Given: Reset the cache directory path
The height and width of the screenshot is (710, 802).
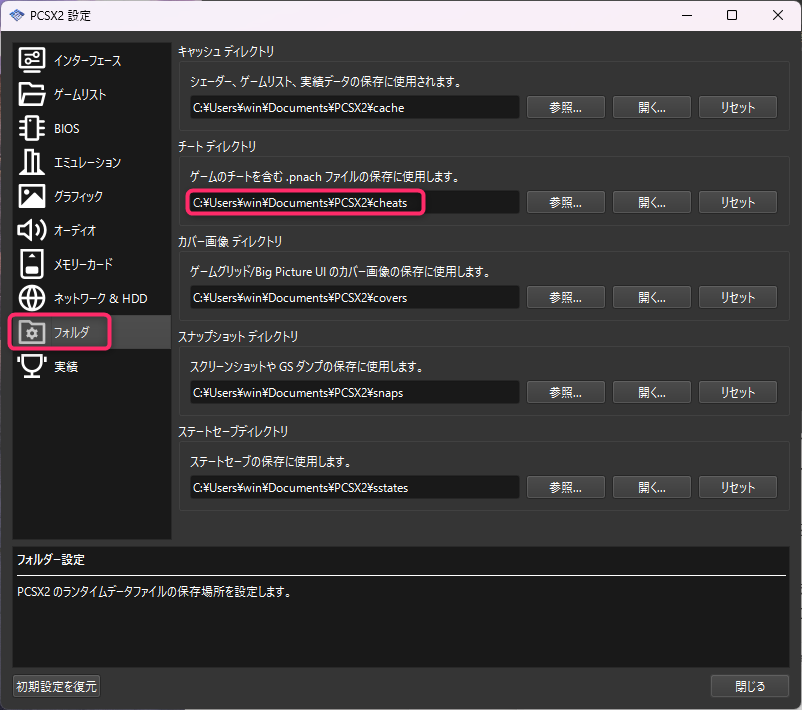Looking at the screenshot, I should [x=738, y=107].
